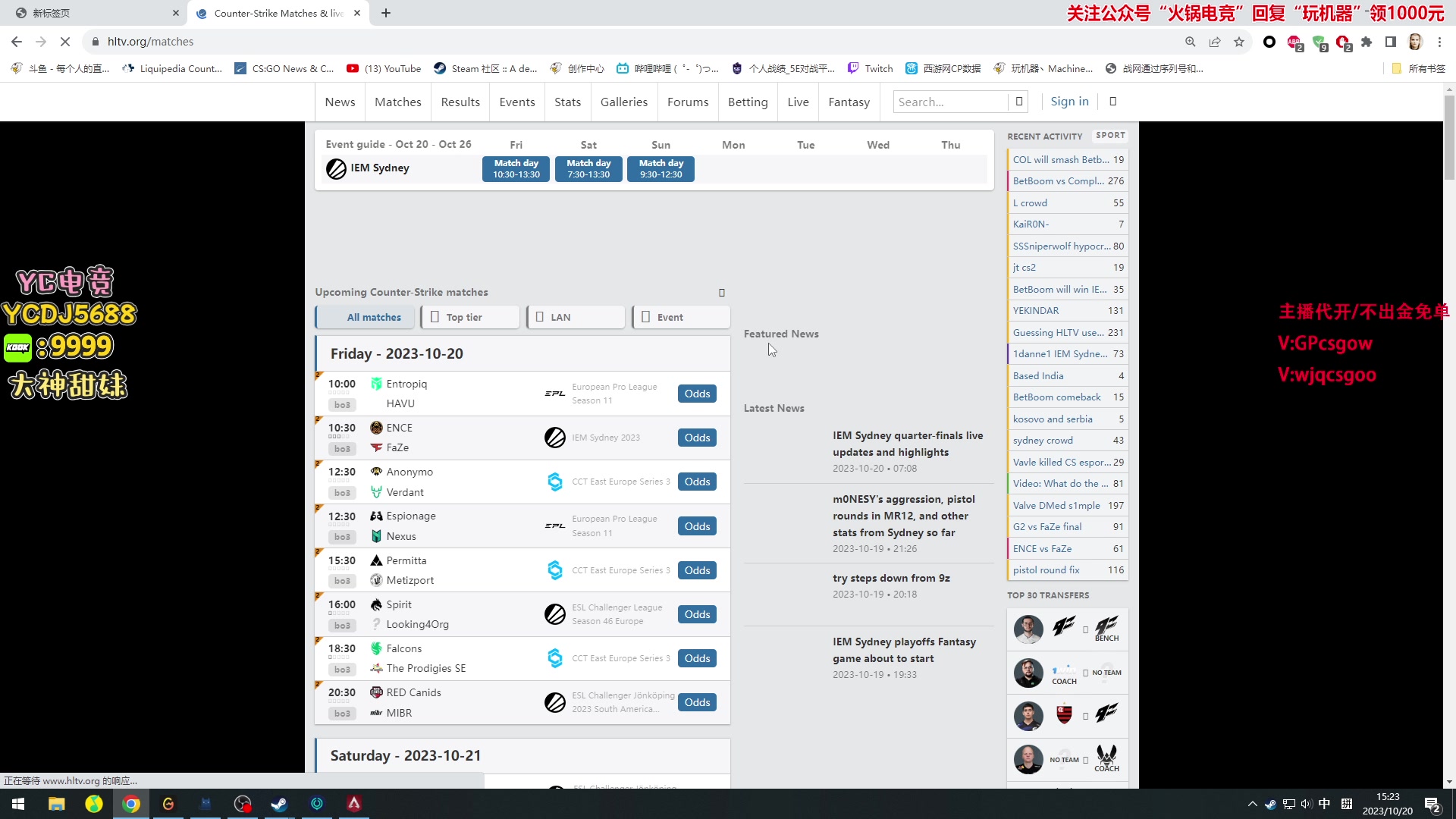Enable the LAN match filter
Viewport: 1456px width, 819px height.
[x=576, y=317]
